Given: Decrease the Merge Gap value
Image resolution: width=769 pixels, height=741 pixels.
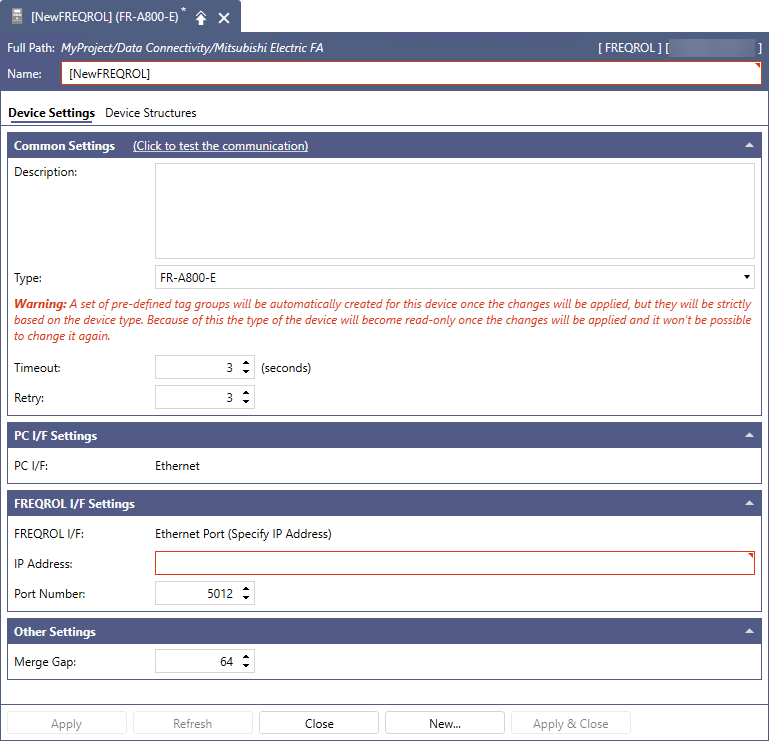Looking at the screenshot, I should [x=246, y=666].
